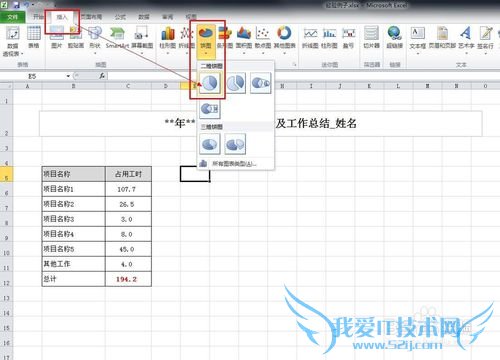Click the Undo icon in Quick Access toolbar
This screenshot has height=360, width=500.
click(x=26, y=5)
